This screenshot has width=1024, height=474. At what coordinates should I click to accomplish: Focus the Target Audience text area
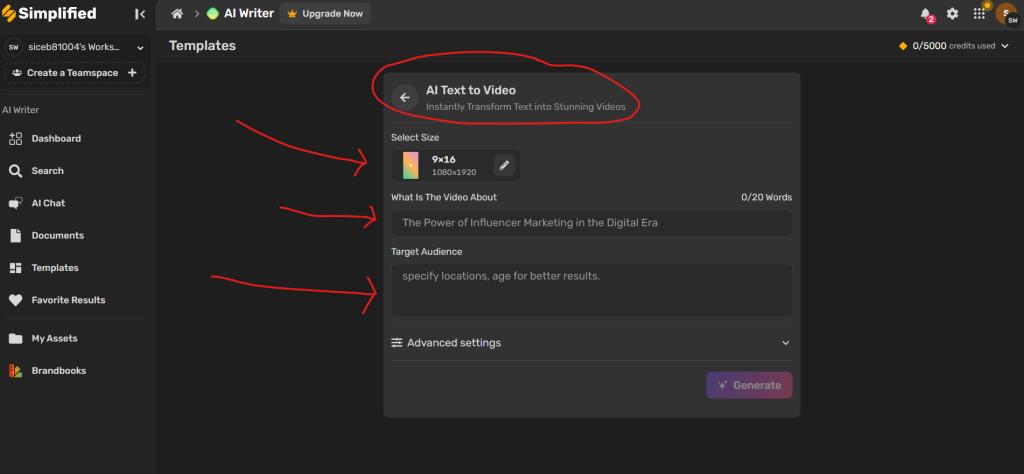tap(592, 289)
